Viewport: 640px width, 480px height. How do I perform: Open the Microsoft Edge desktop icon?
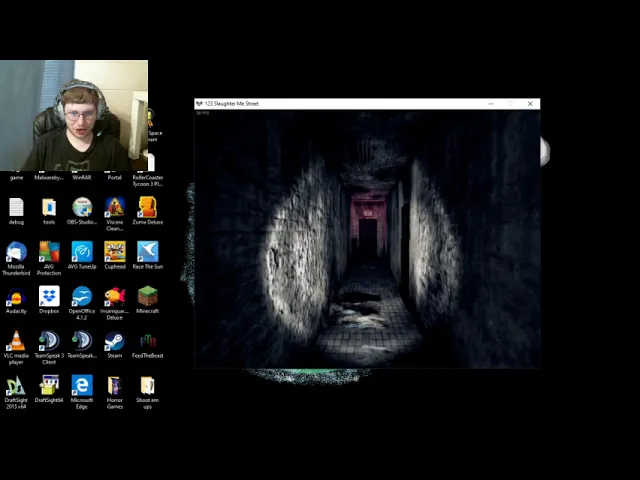(82, 385)
